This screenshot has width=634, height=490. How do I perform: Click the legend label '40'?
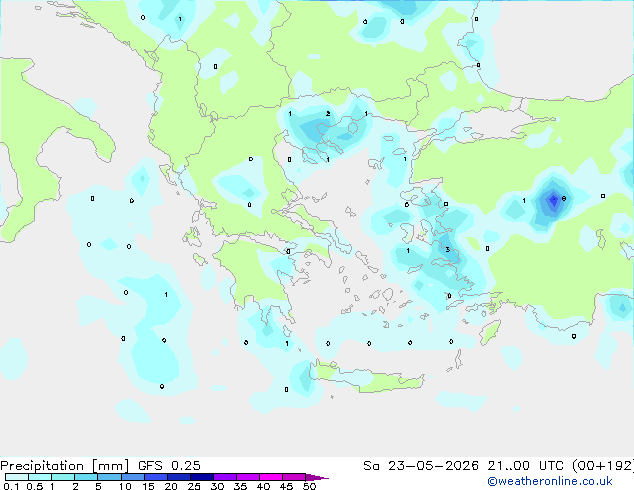pyautogui.click(x=263, y=486)
